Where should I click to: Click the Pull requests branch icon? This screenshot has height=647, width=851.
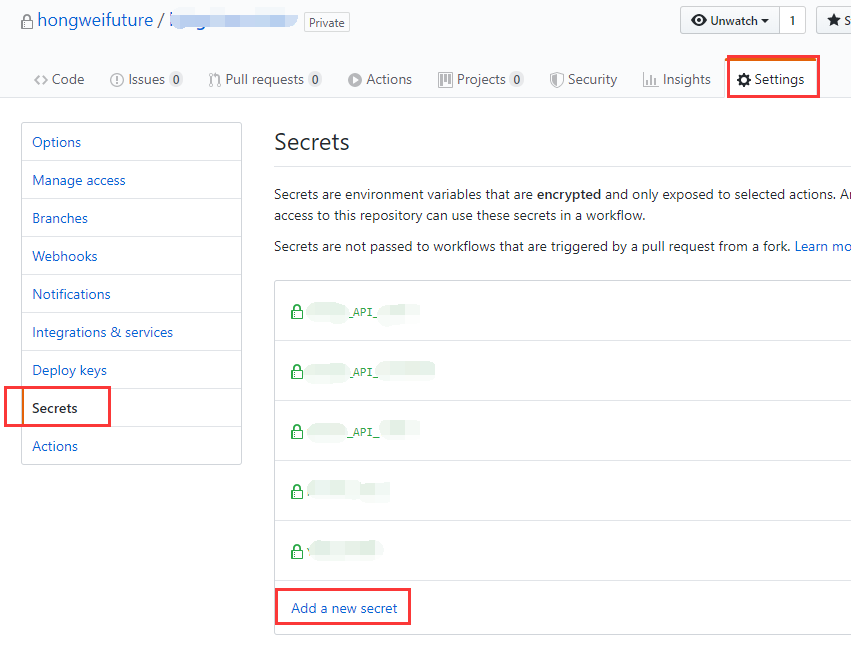coord(214,80)
